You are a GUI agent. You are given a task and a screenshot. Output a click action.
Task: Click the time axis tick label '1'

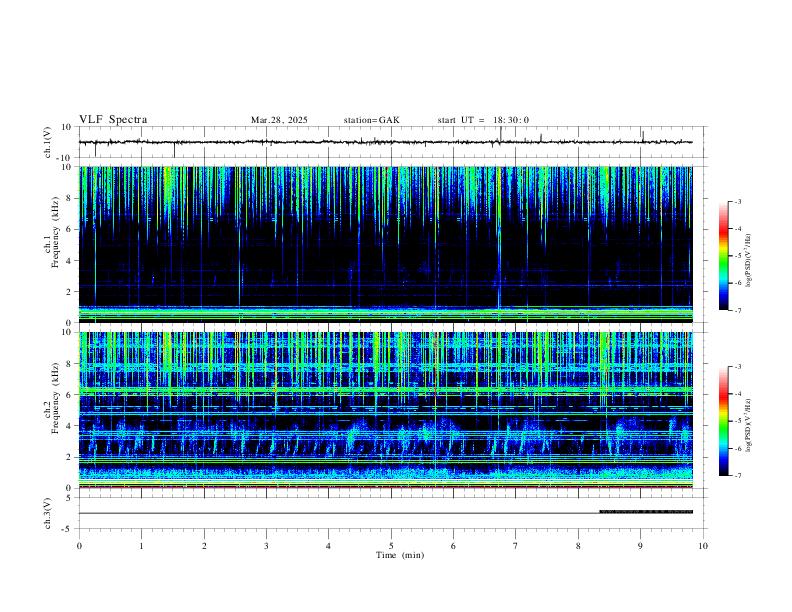[x=142, y=546]
